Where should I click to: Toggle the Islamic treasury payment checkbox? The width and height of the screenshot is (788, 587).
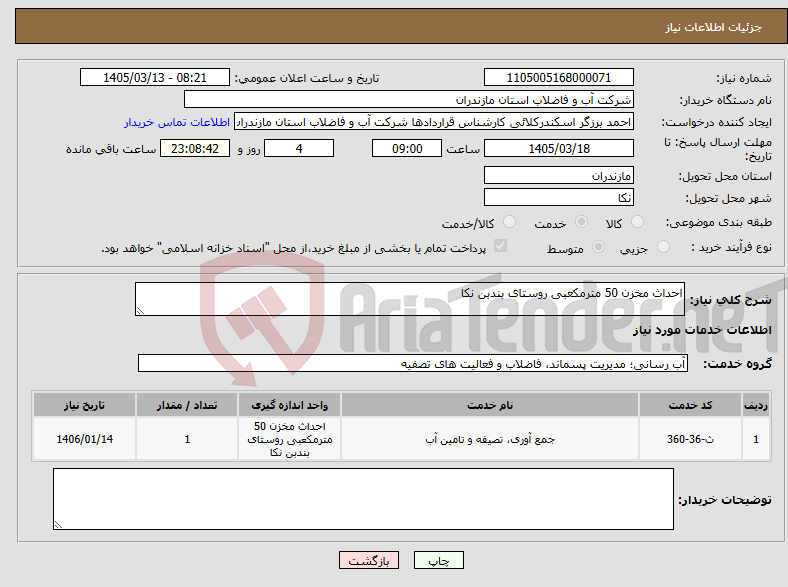coord(501,246)
